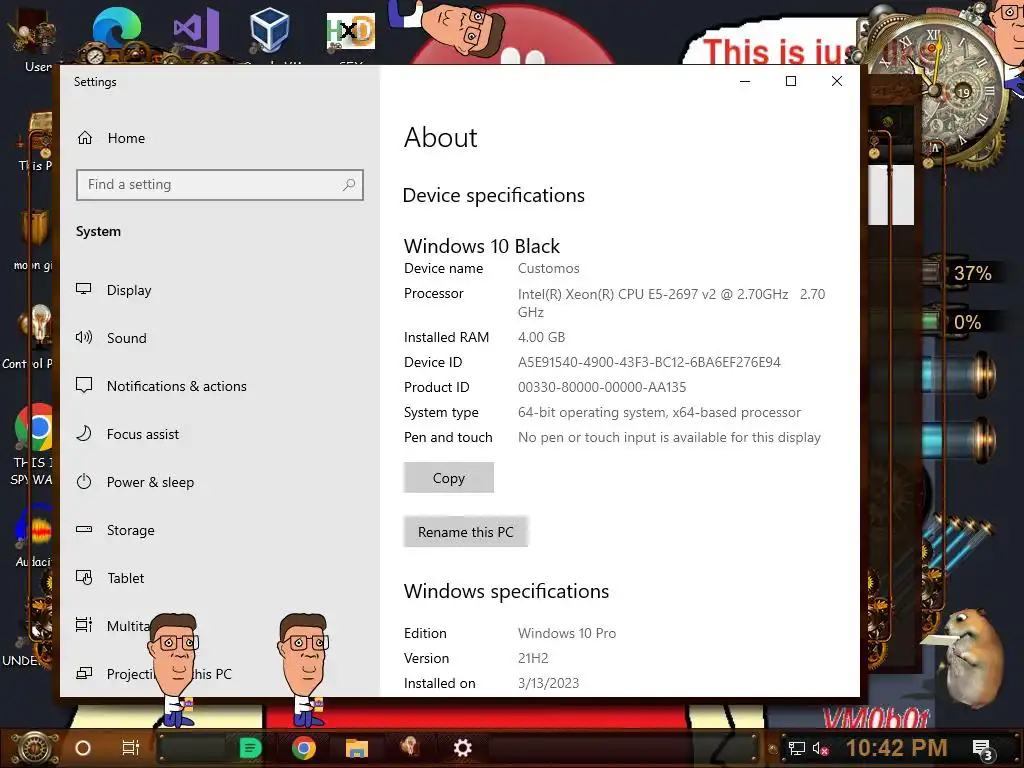Click the network tray icon
This screenshot has height=768, width=1024.
point(796,748)
